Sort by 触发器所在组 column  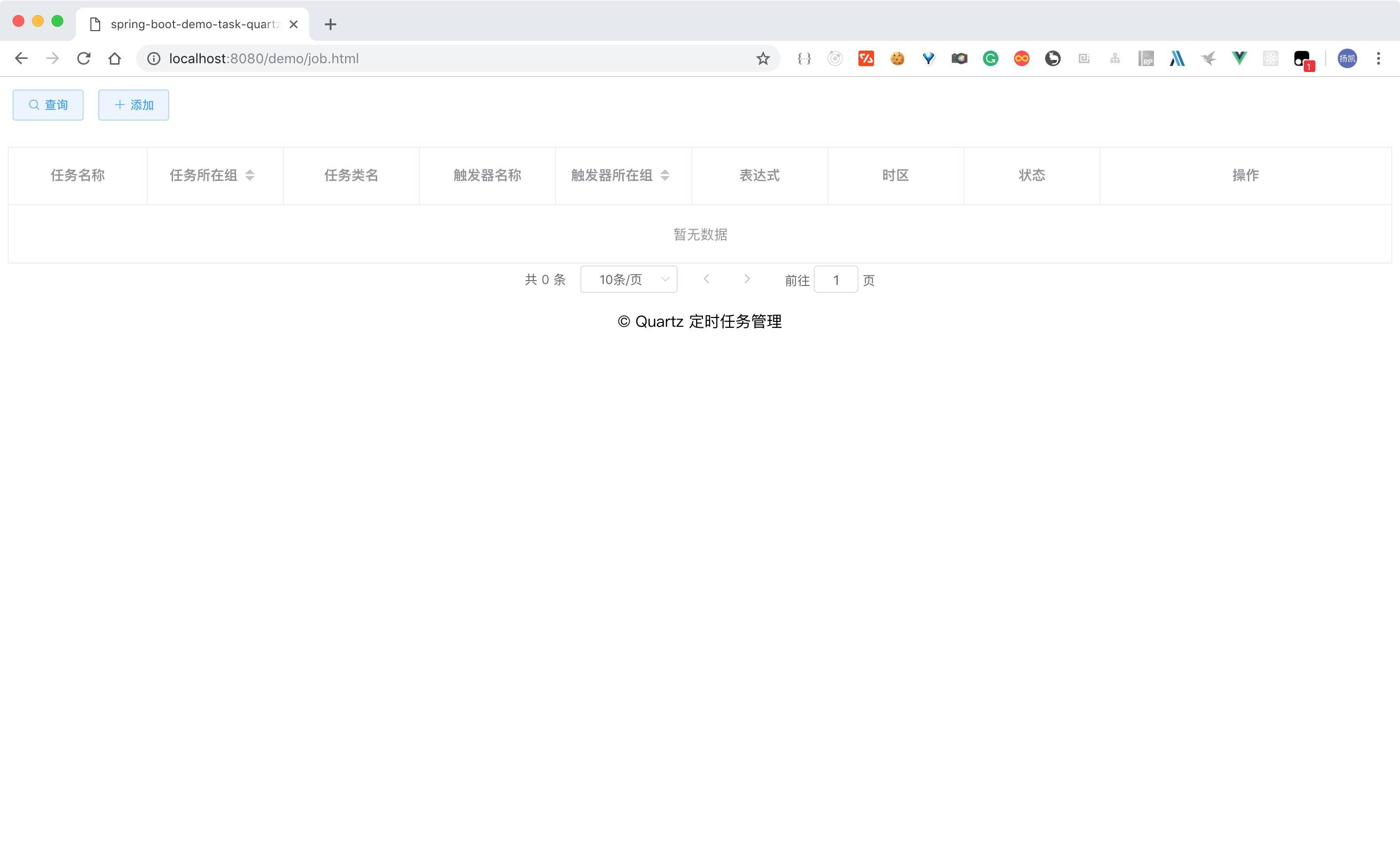click(665, 176)
